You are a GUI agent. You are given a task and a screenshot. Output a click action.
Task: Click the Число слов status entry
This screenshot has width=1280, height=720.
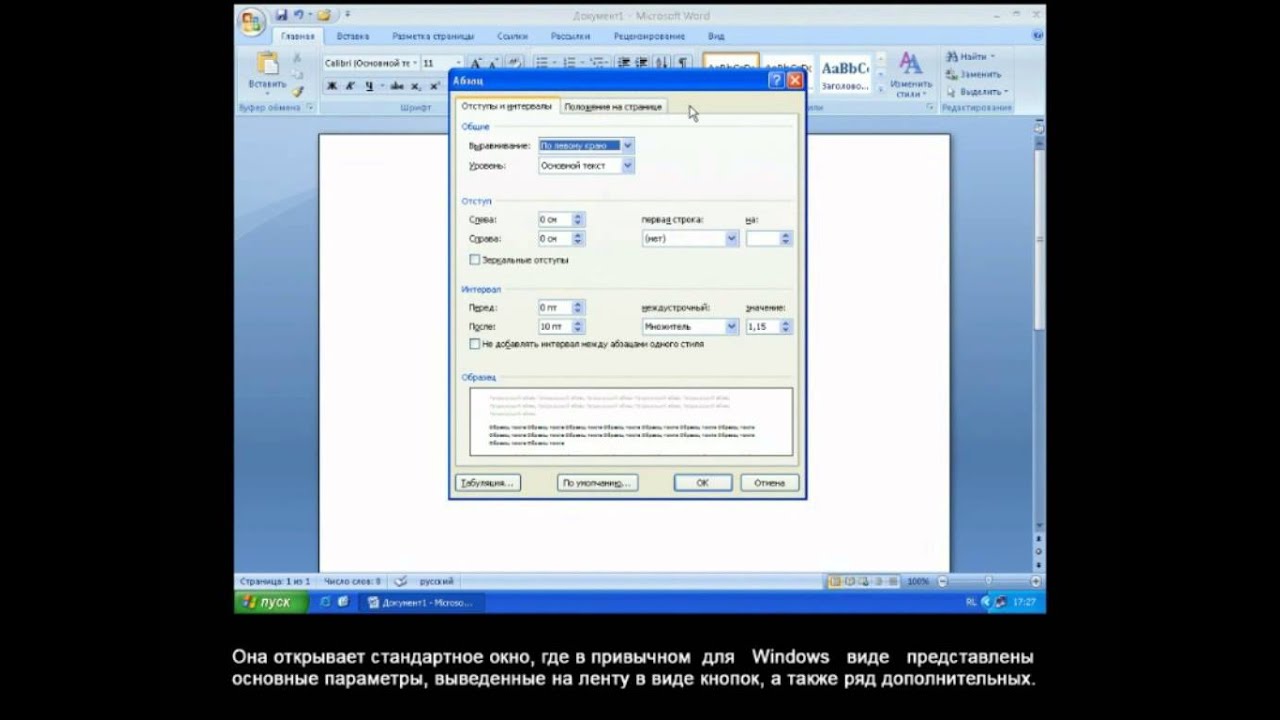click(353, 581)
